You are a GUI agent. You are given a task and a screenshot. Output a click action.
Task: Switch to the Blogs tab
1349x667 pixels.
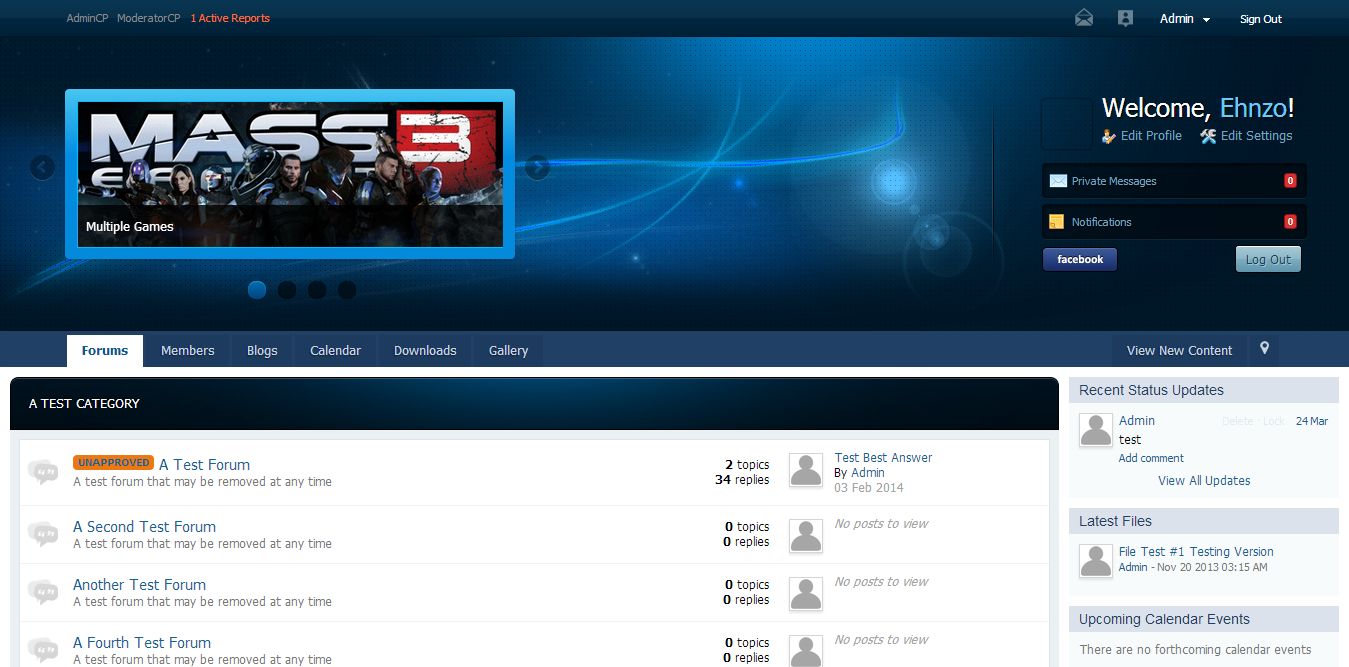coord(262,351)
